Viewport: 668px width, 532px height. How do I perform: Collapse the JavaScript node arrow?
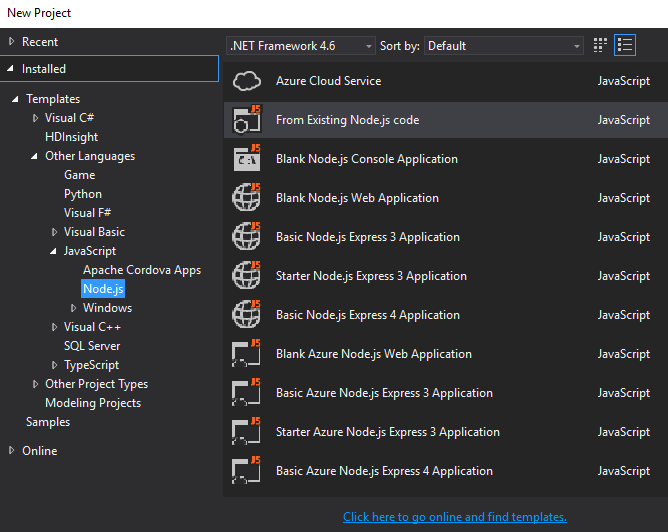coord(53,251)
